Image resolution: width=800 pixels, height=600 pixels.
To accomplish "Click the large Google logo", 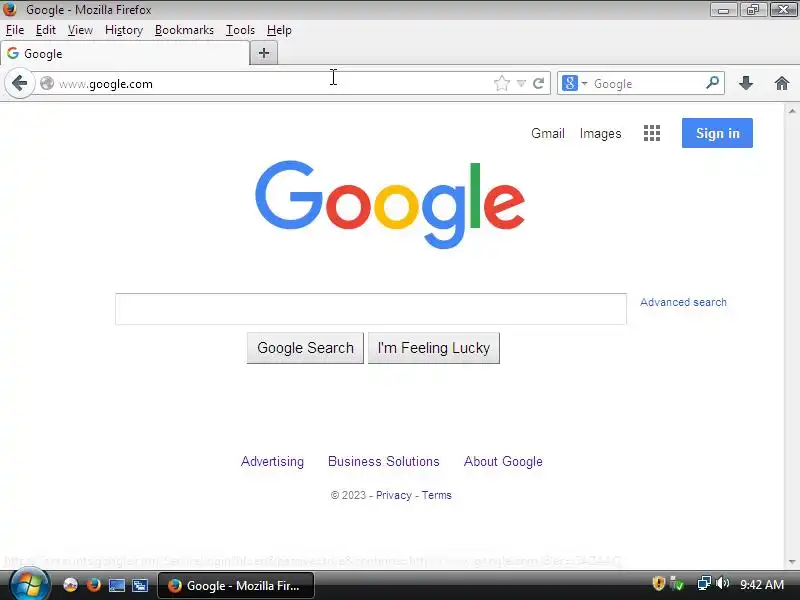I will pos(390,205).
